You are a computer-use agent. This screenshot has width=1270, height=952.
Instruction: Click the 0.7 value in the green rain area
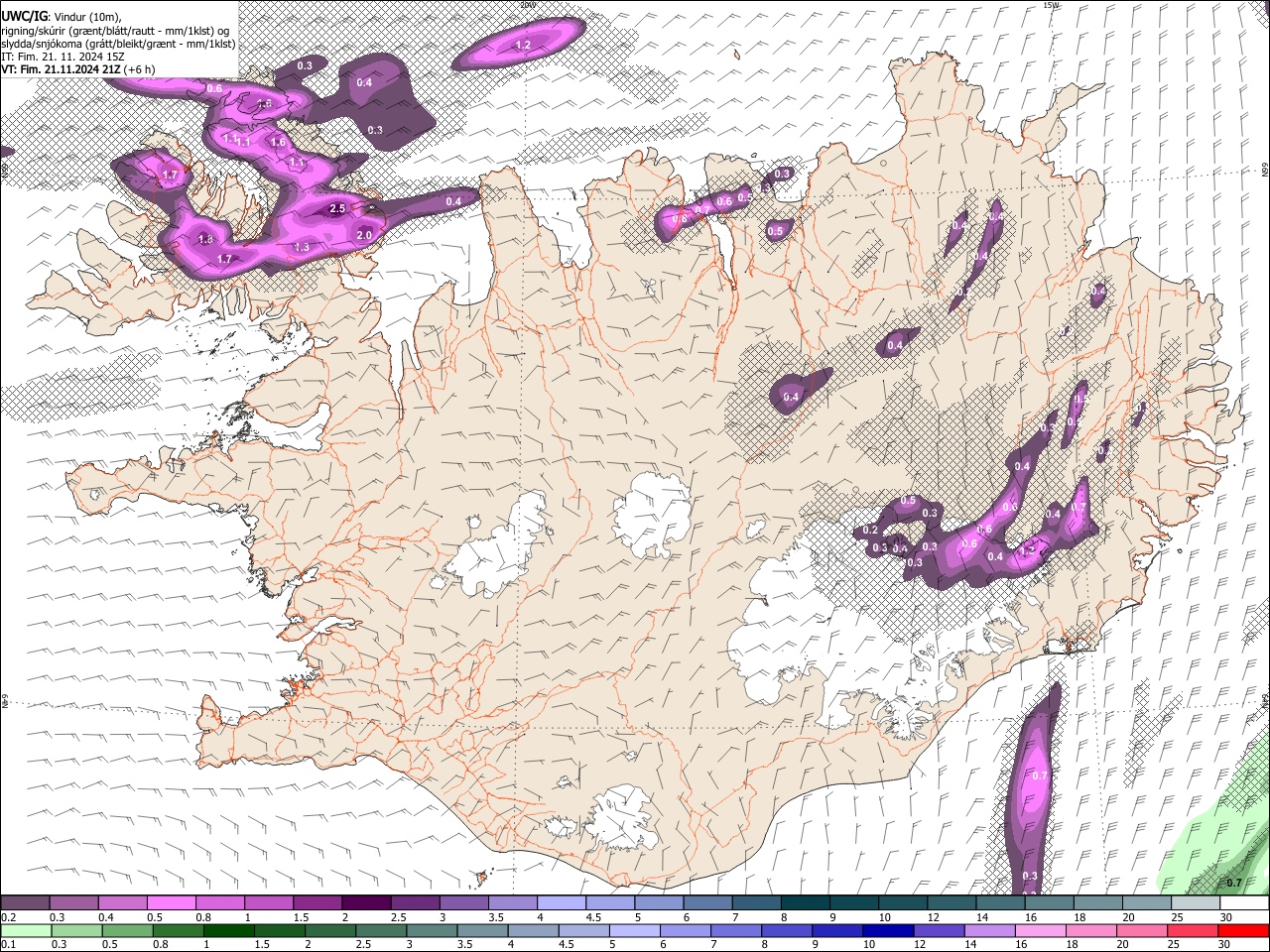[1234, 883]
